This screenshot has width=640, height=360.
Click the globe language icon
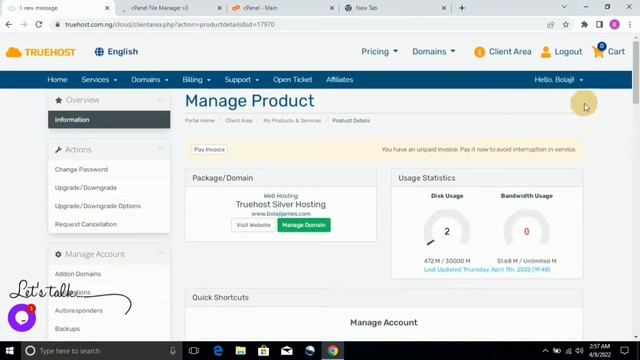(x=99, y=52)
